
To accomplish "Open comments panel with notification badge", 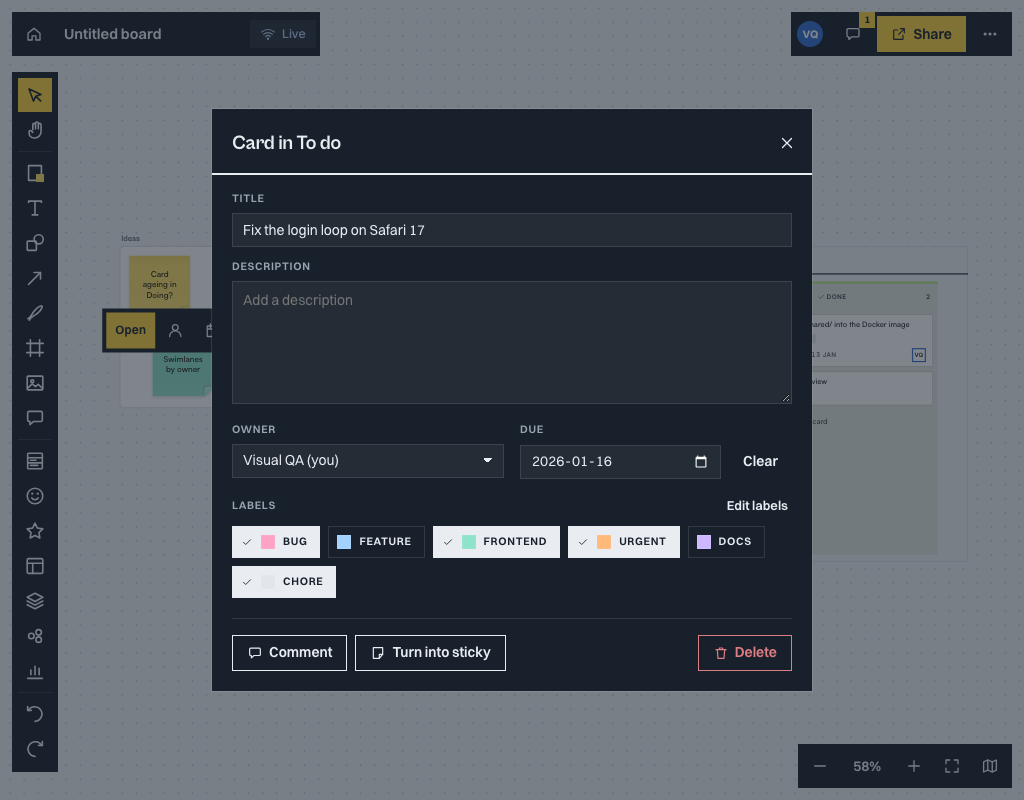I will coord(852,34).
